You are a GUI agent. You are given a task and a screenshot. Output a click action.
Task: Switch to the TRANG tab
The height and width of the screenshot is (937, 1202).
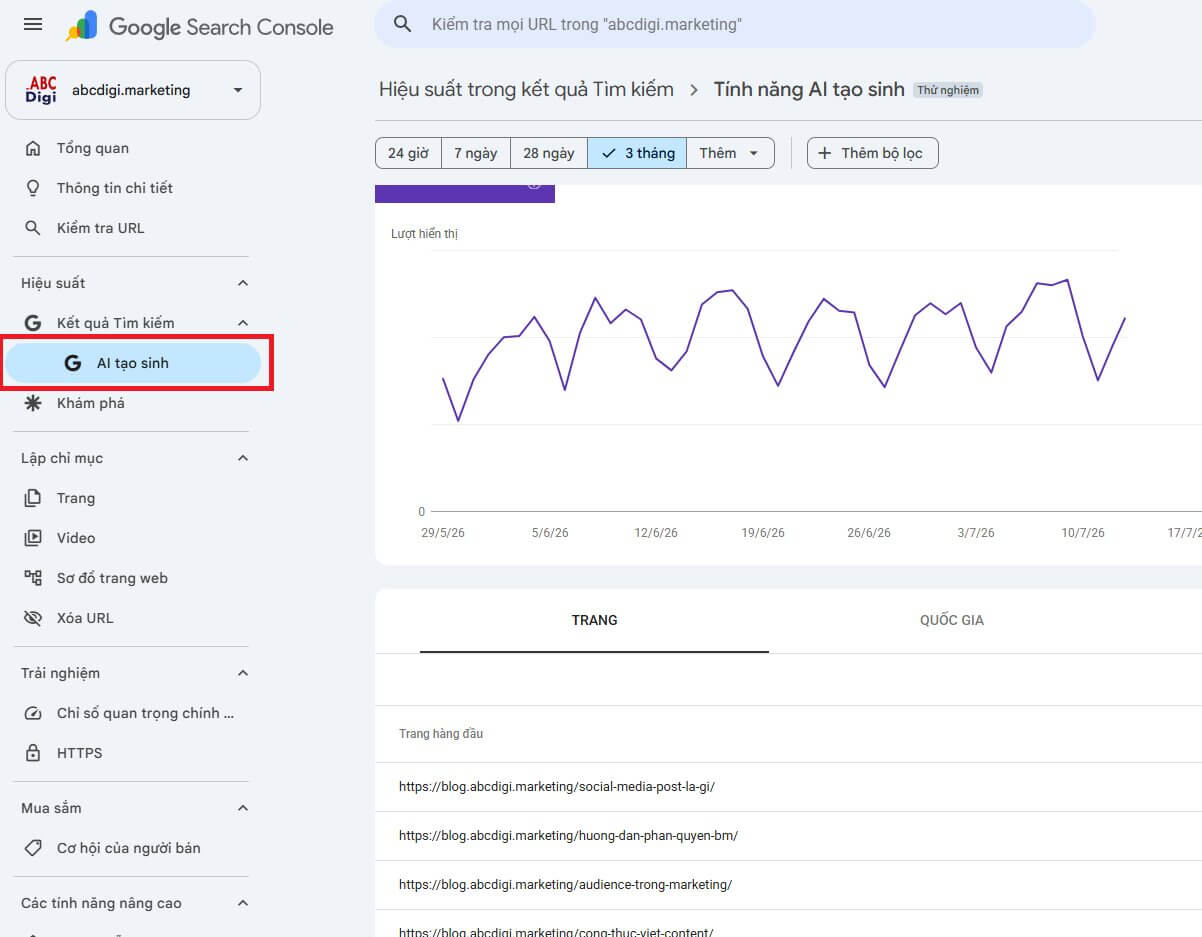[x=594, y=620]
